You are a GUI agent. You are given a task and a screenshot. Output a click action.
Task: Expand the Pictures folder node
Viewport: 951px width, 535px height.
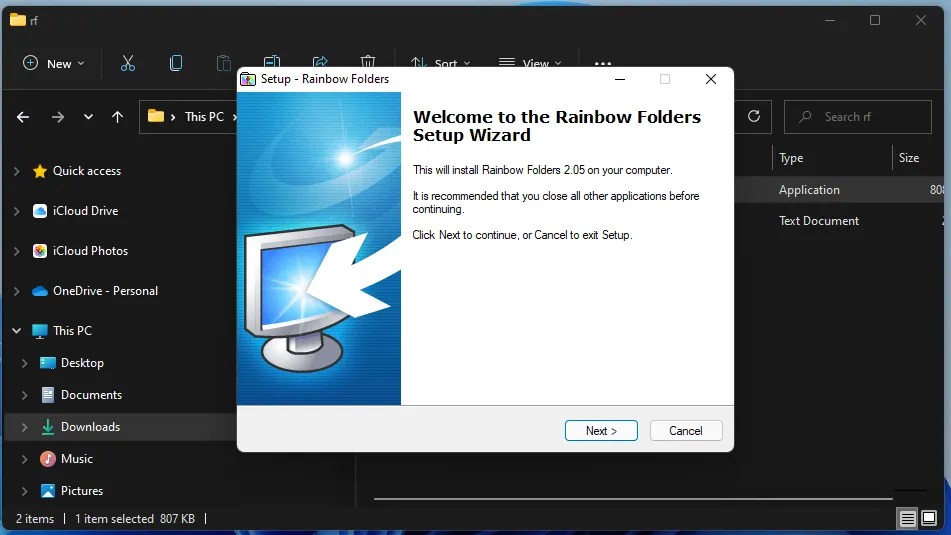click(25, 491)
